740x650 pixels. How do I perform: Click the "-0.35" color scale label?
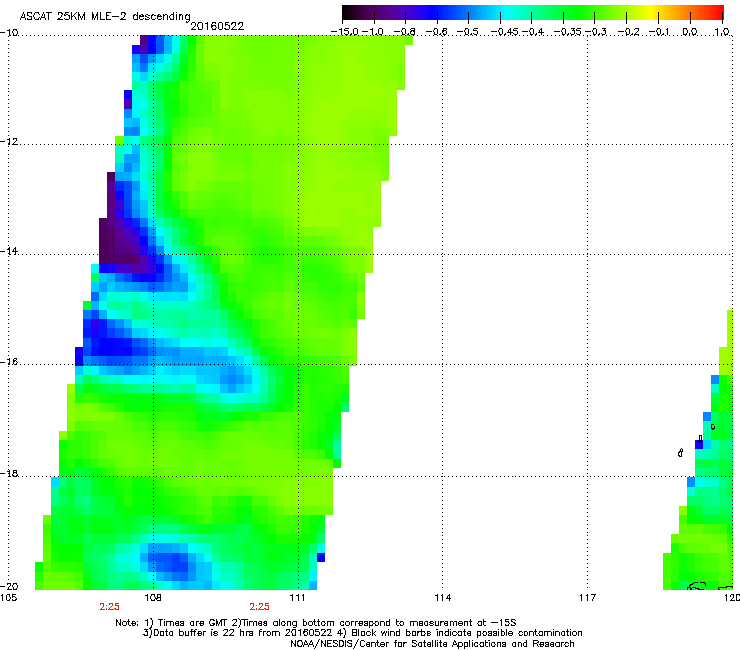pyautogui.click(x=568, y=32)
